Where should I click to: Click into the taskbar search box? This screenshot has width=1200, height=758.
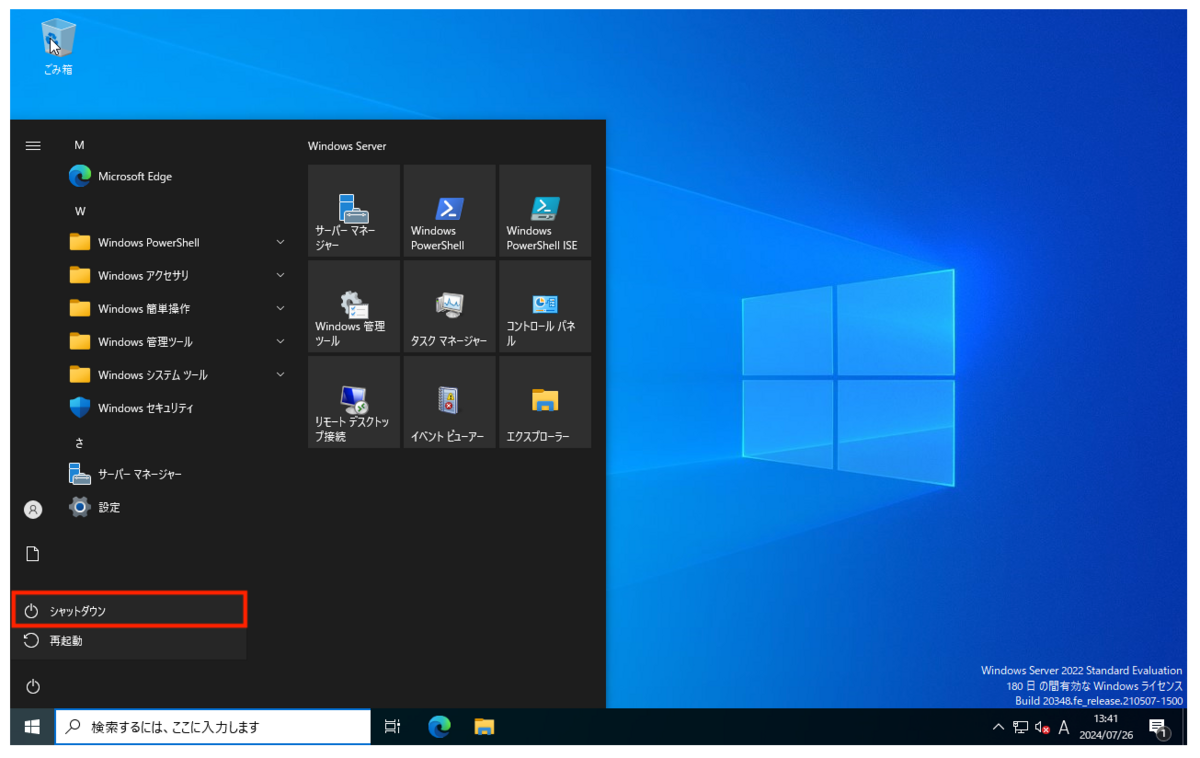(x=213, y=727)
